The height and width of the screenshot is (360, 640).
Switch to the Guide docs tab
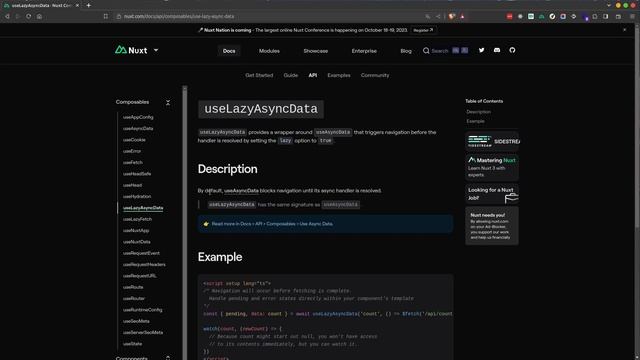tap(291, 76)
